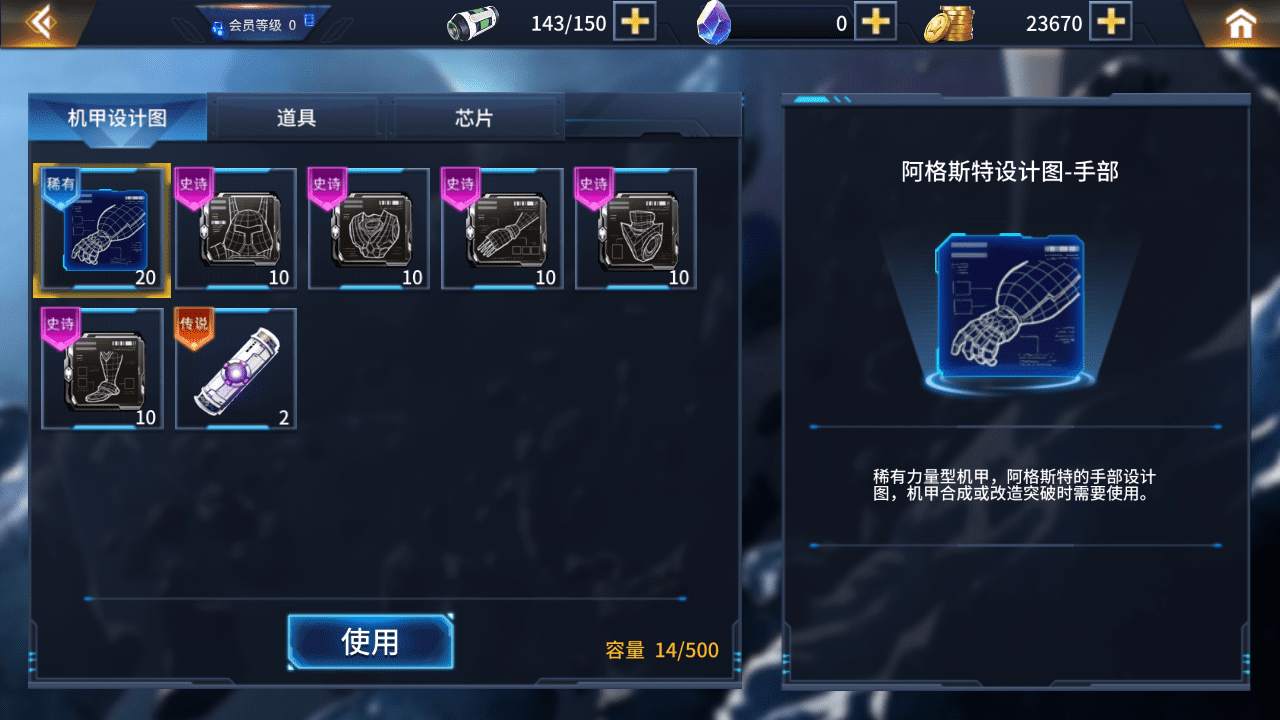Click the energy battery icon
The width and height of the screenshot is (1280, 720).
click(472, 23)
